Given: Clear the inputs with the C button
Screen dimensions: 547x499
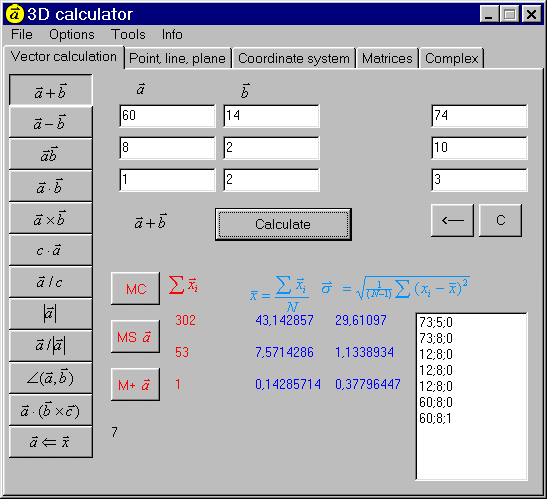Looking at the screenshot, I should pyautogui.click(x=501, y=220).
